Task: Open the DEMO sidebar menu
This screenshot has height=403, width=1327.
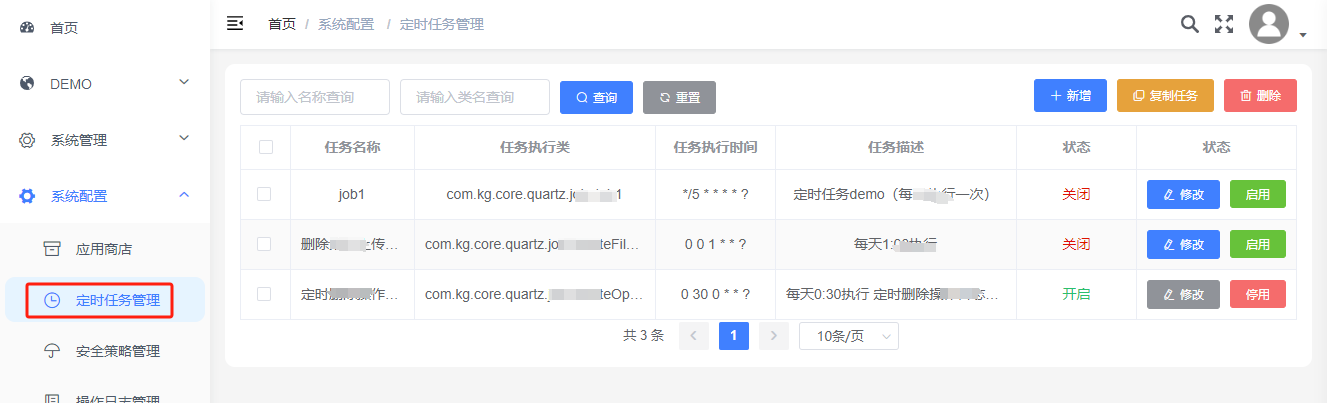Action: [105, 84]
